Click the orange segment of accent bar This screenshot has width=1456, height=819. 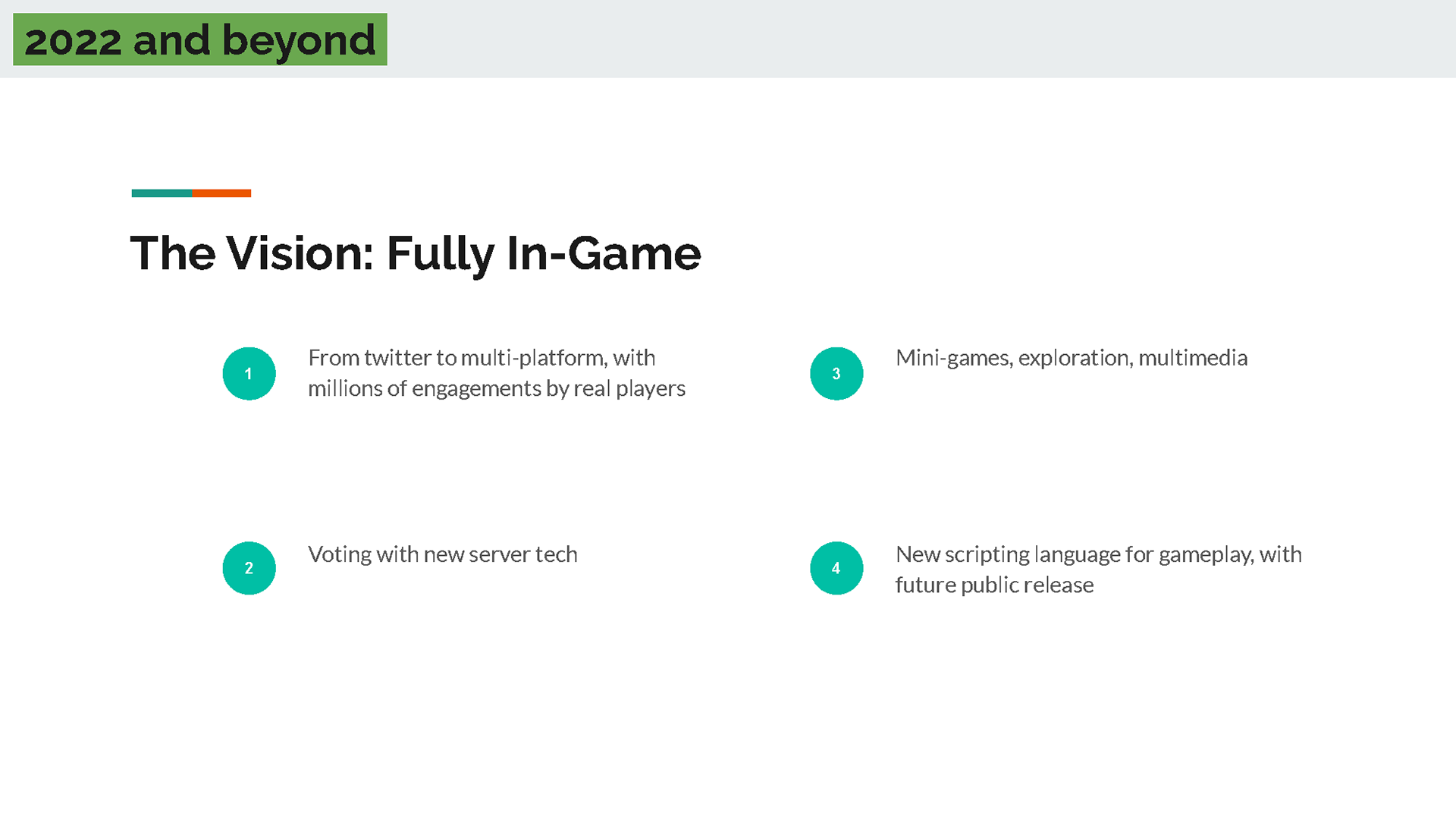click(221, 193)
